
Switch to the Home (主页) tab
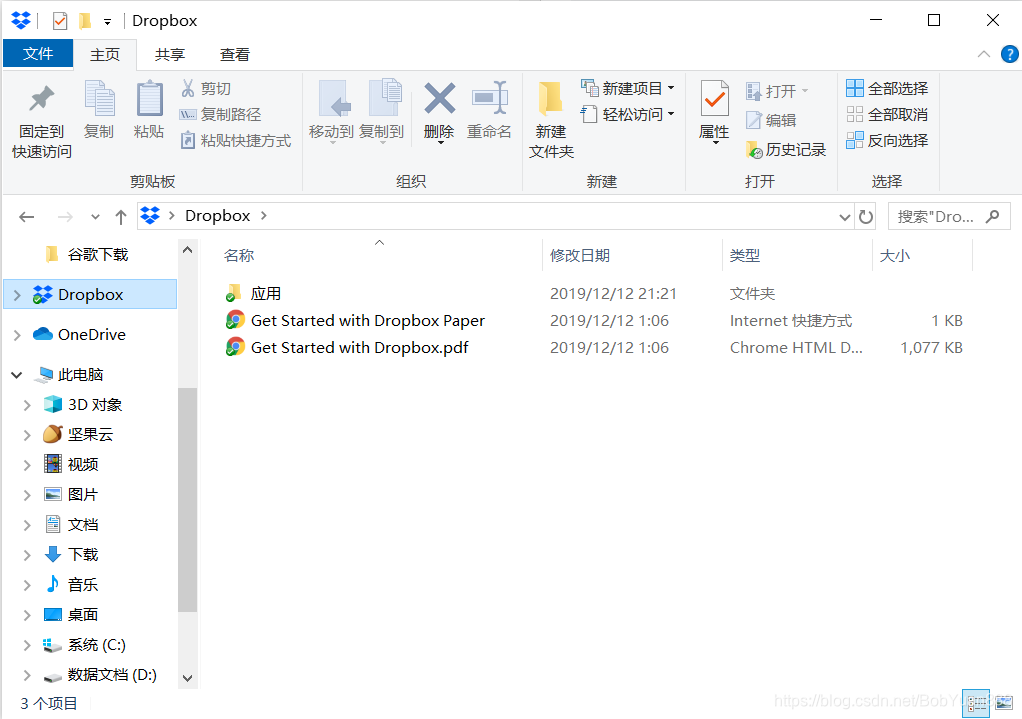[105, 55]
